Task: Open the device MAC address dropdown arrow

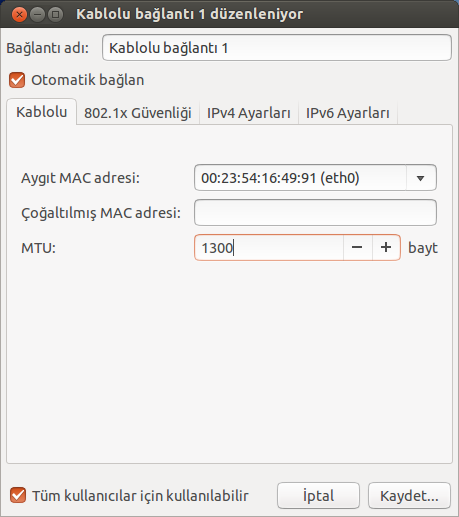Action: tap(421, 178)
